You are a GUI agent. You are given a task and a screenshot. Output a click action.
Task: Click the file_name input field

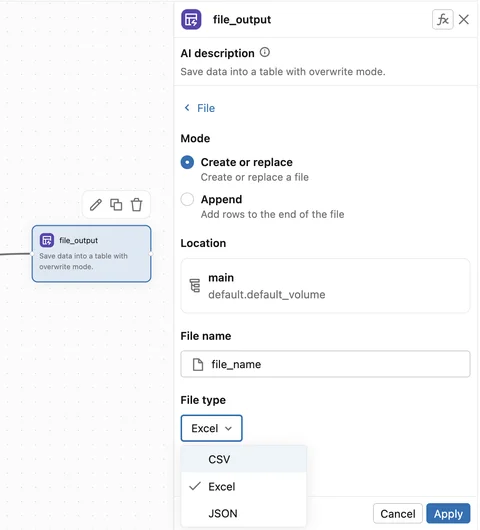pos(325,364)
